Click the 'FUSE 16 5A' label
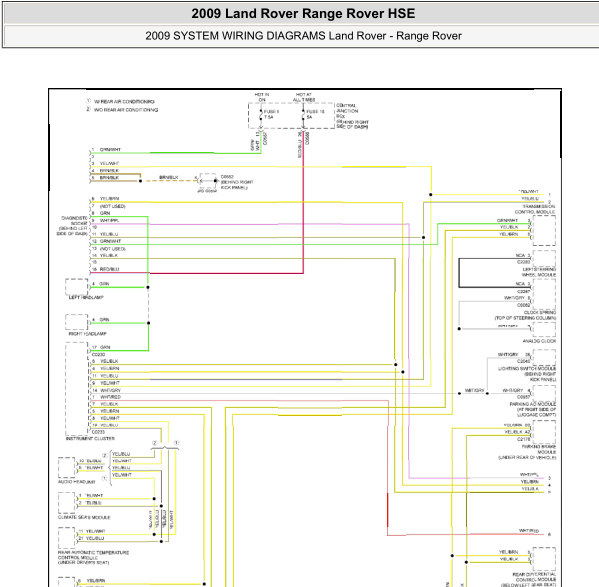Image resolution: width=599 pixels, height=587 pixels. coord(315,114)
